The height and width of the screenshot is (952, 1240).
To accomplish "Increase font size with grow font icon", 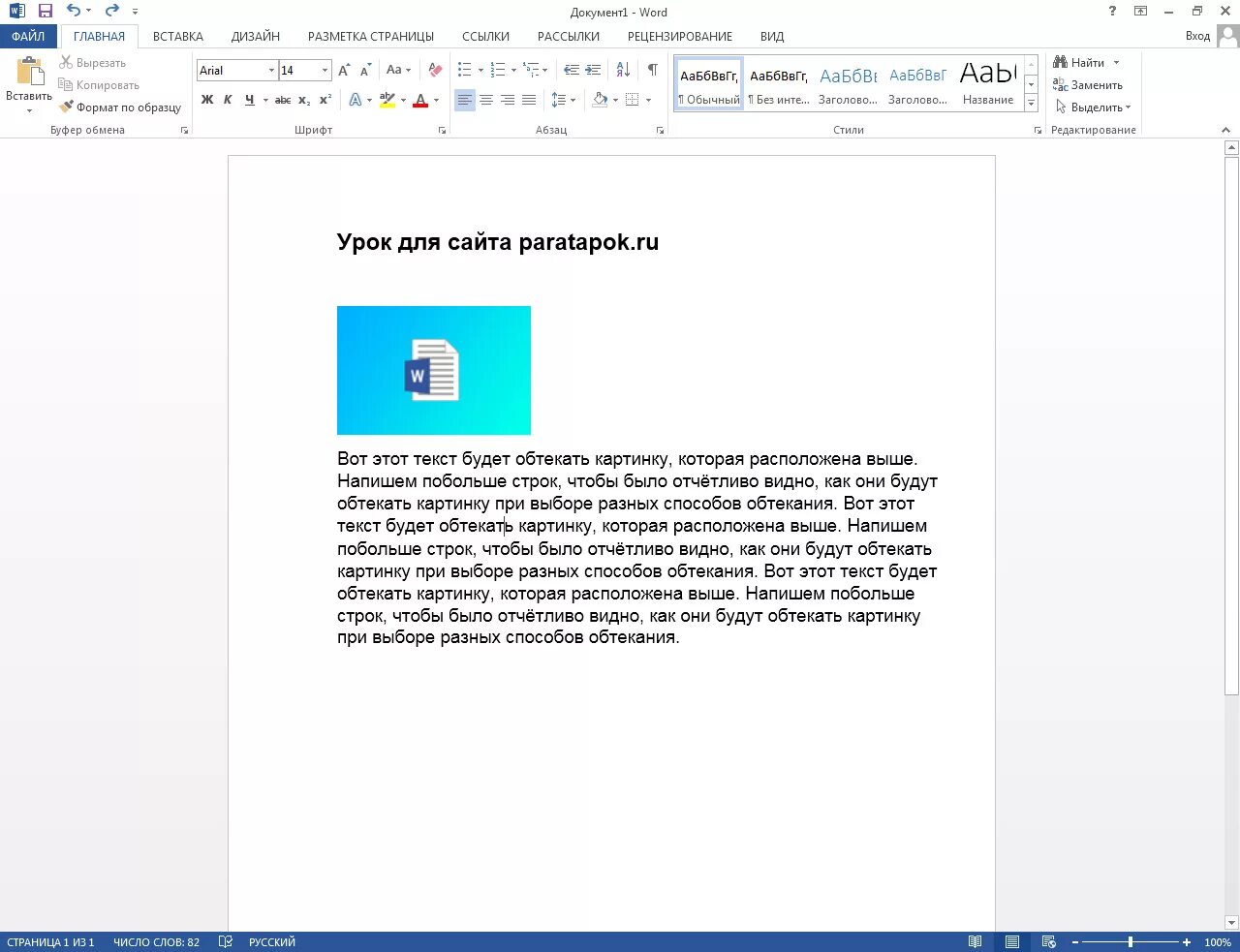I will [x=344, y=70].
